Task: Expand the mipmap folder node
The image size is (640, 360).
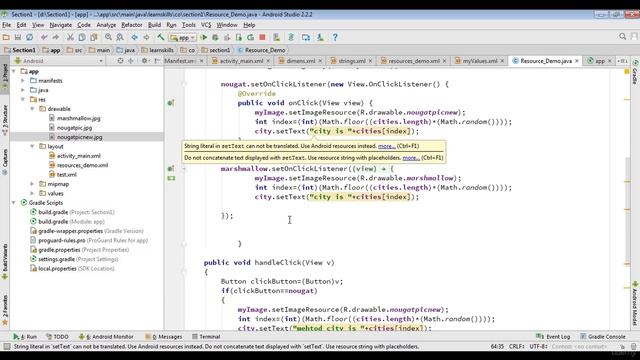Action: tap(32, 184)
